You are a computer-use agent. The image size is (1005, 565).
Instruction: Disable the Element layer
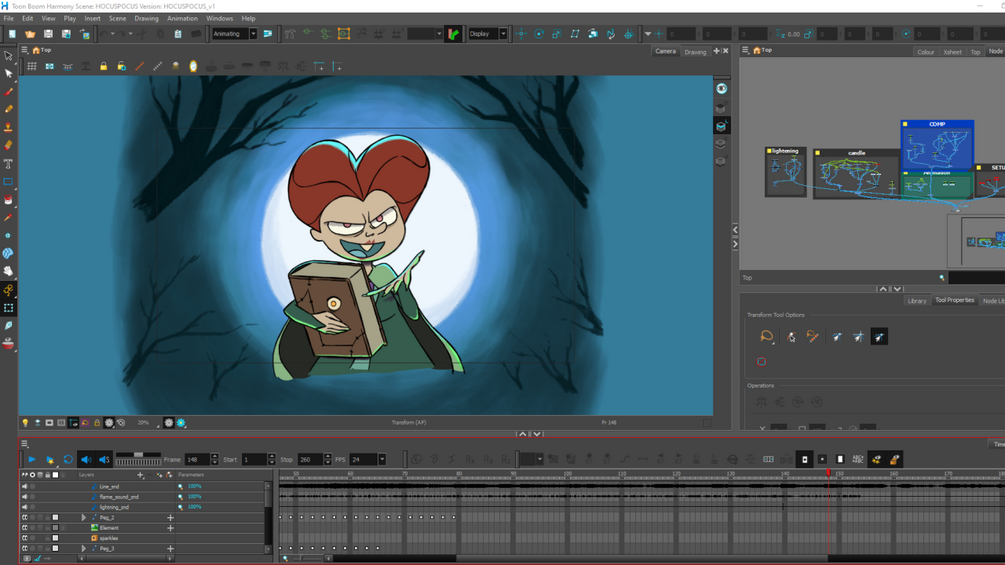point(25,528)
